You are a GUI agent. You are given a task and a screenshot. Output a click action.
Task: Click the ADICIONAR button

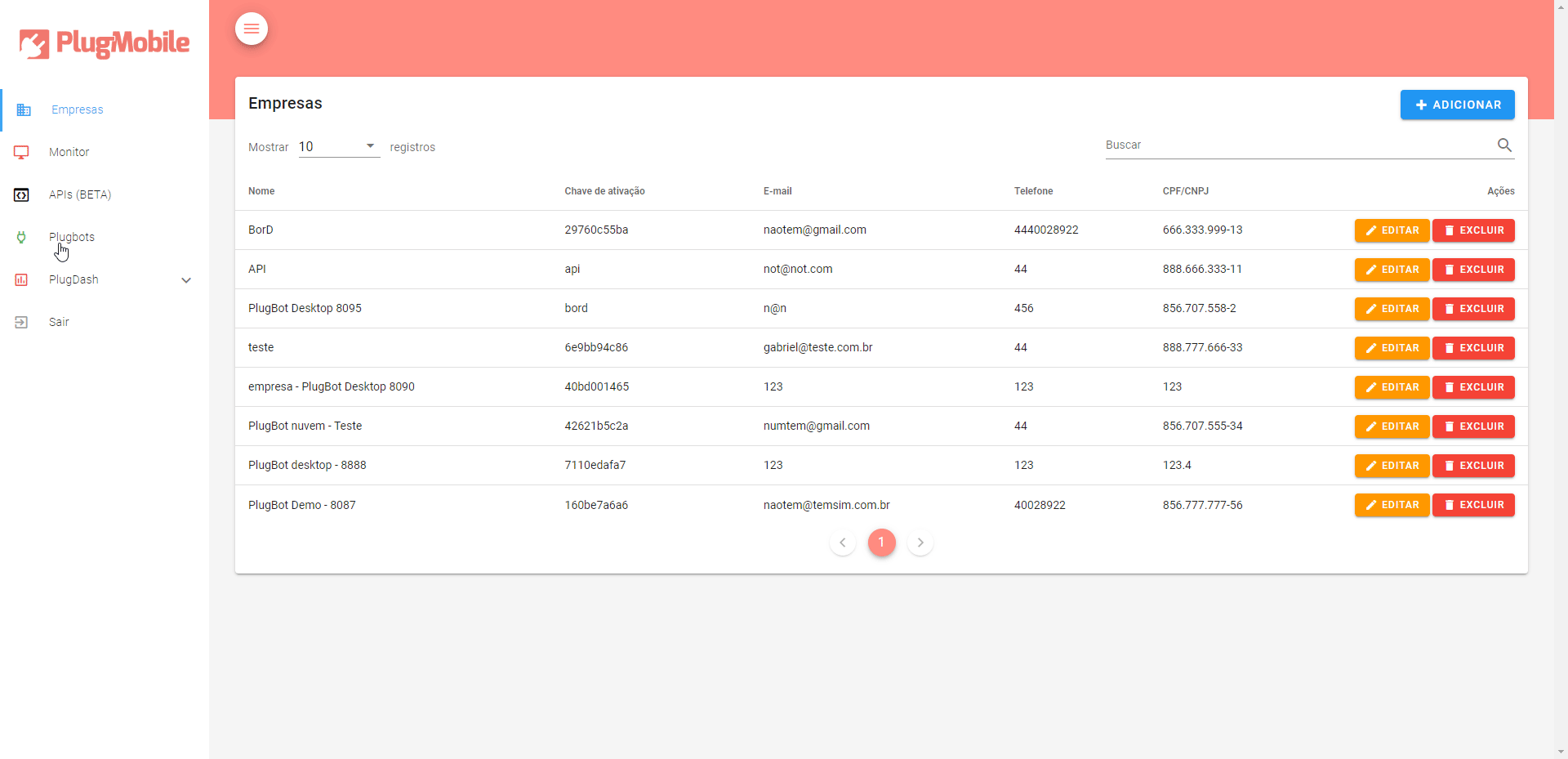[1458, 105]
